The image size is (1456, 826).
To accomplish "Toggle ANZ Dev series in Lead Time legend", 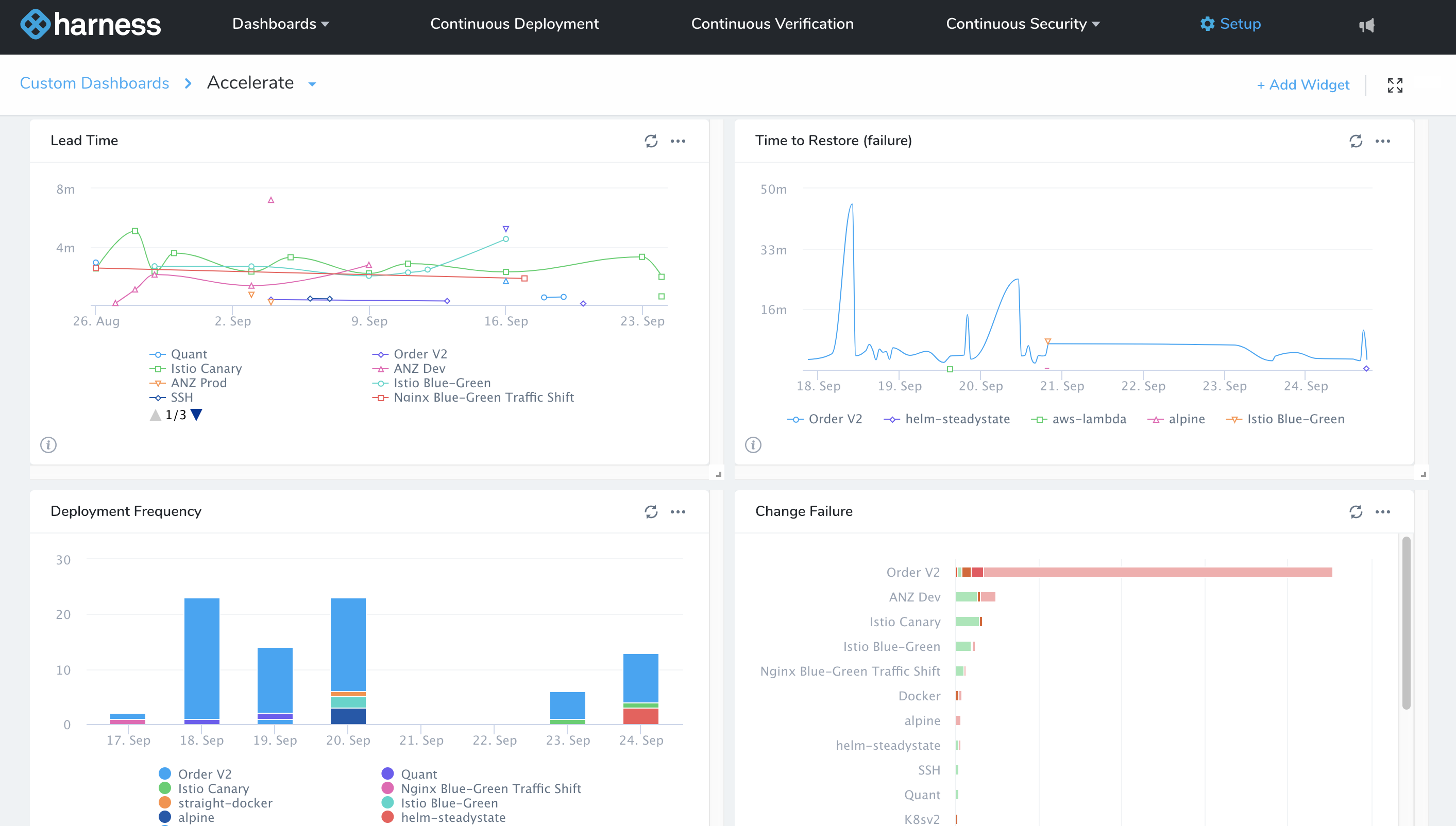I will click(x=409, y=369).
